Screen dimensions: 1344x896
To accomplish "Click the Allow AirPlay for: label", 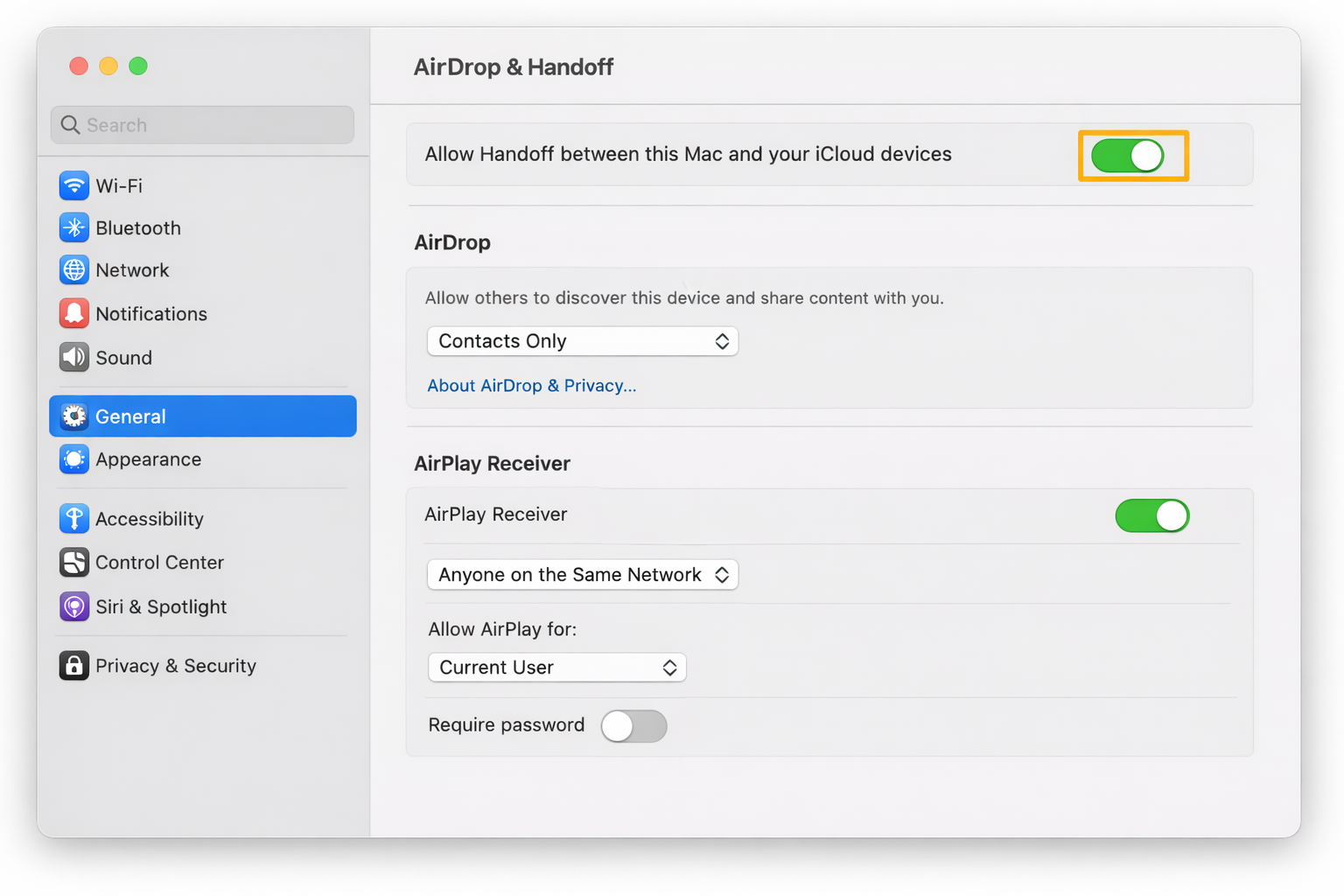I will tap(502, 629).
